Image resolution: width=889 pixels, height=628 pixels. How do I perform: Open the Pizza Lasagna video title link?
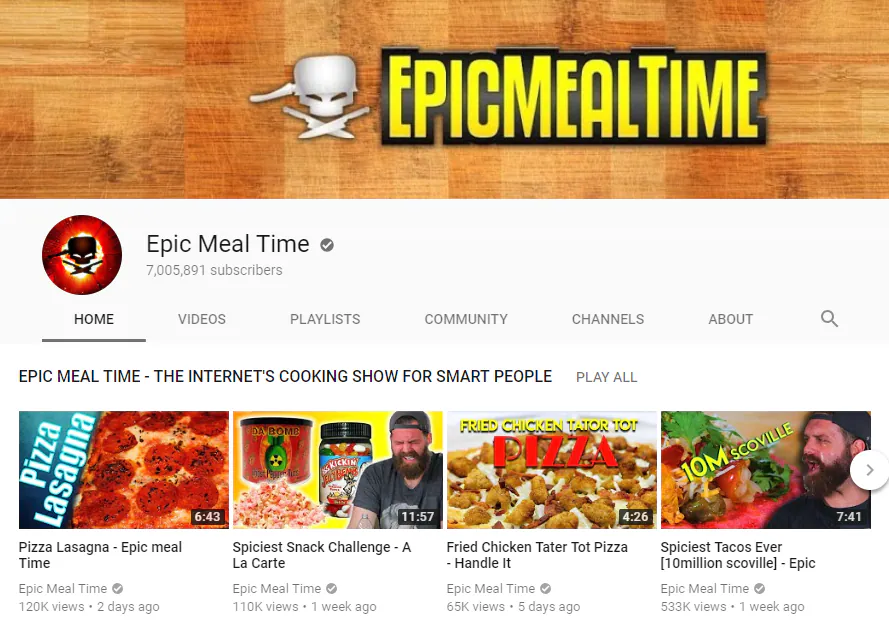100,555
